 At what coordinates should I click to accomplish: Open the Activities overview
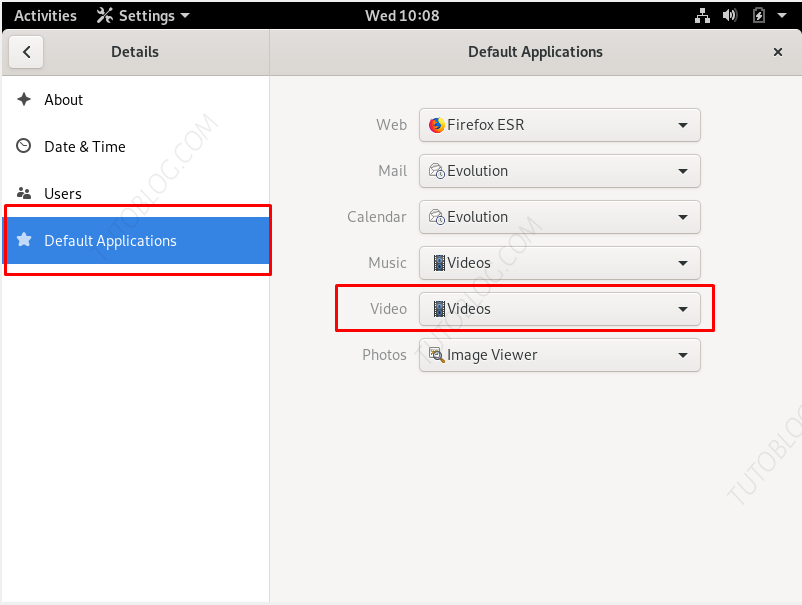coord(46,15)
